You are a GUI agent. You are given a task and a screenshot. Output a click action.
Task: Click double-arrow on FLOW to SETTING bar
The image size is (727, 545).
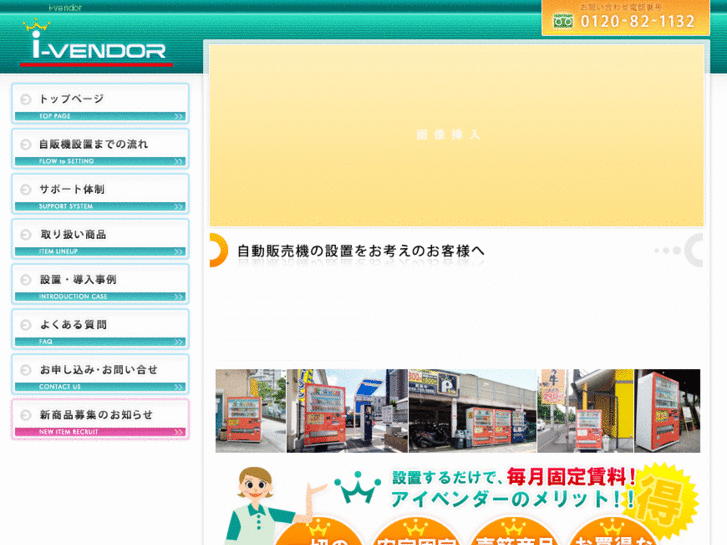(179, 161)
